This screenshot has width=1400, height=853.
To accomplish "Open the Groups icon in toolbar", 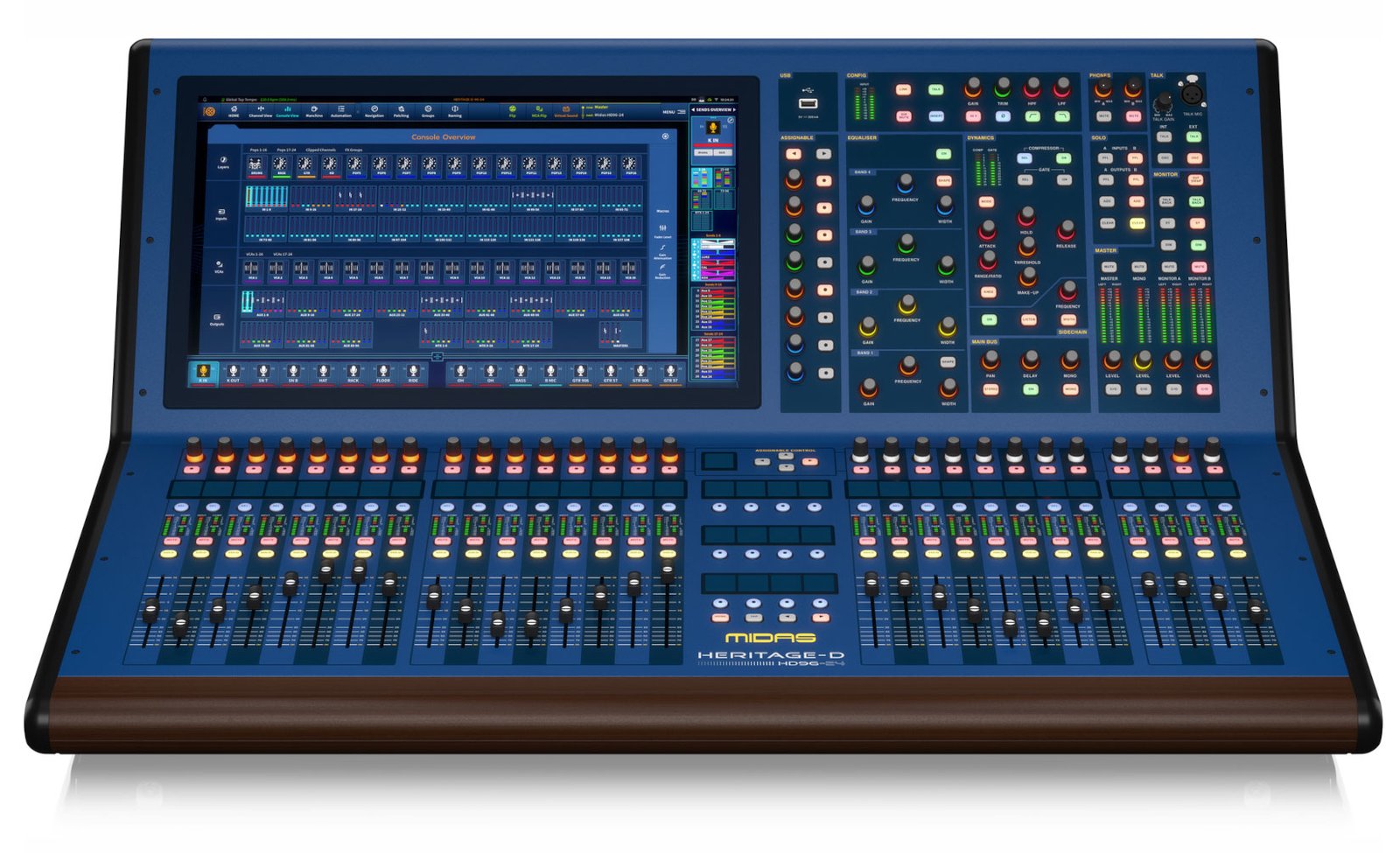I will (428, 111).
